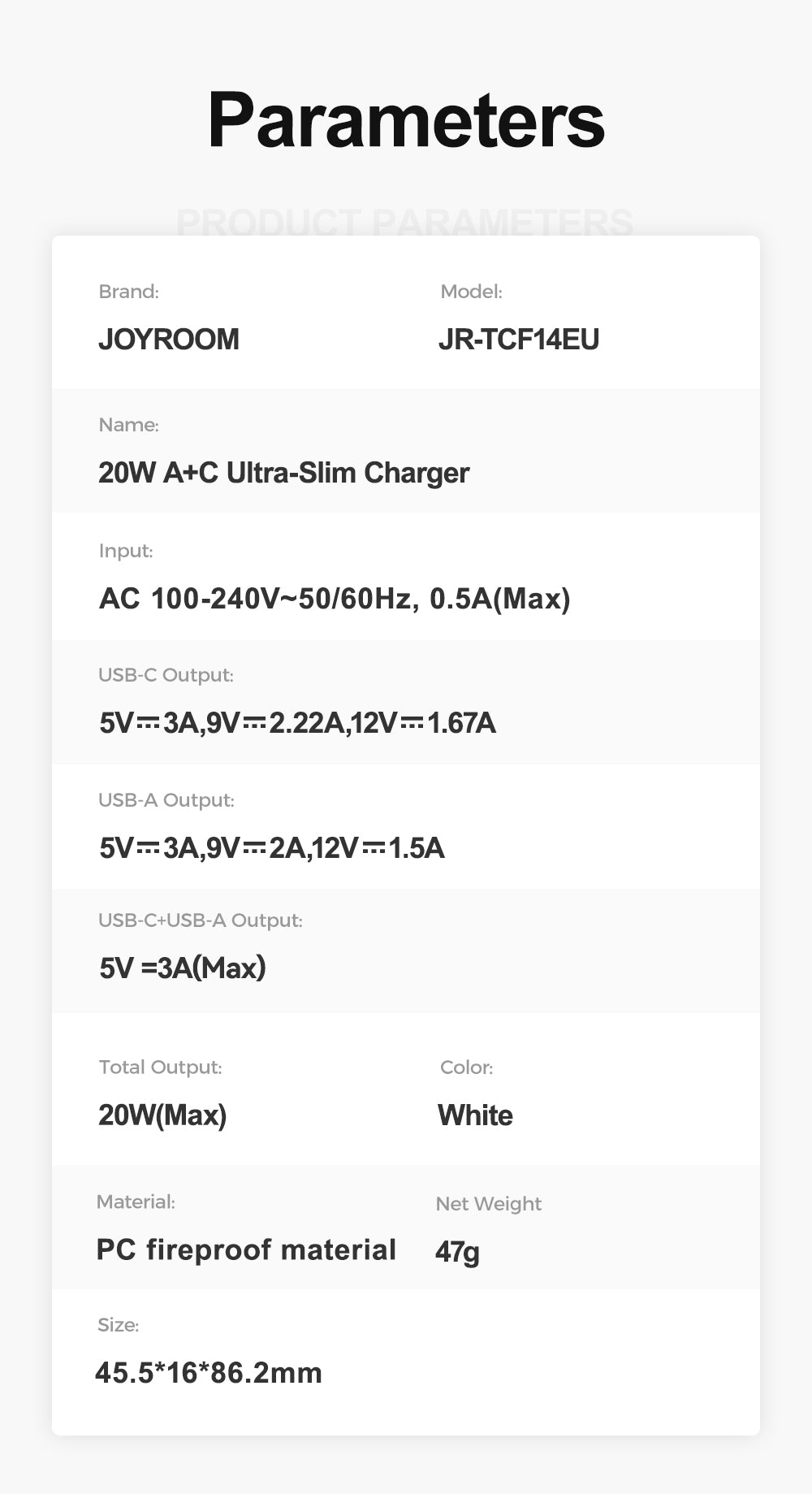Select the 20W(Max) total output value
The height and width of the screenshot is (1494, 812).
click(x=162, y=1115)
